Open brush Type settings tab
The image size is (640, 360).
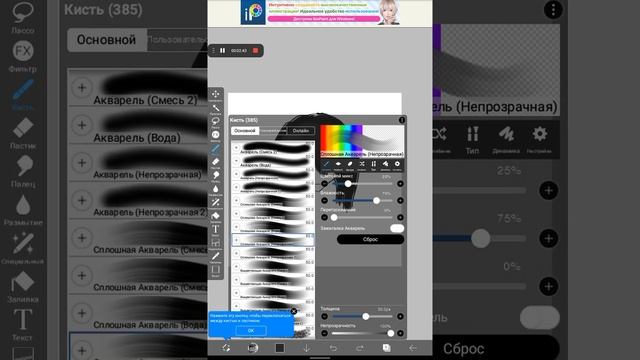[373, 164]
